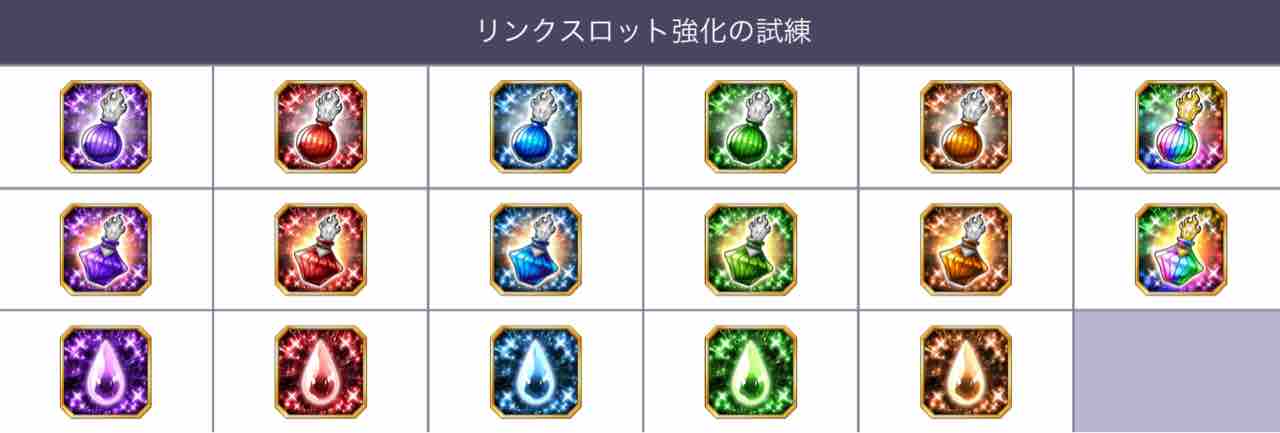1280x433 pixels.
Task: Select the purple round flask icon
Action: 106,127
